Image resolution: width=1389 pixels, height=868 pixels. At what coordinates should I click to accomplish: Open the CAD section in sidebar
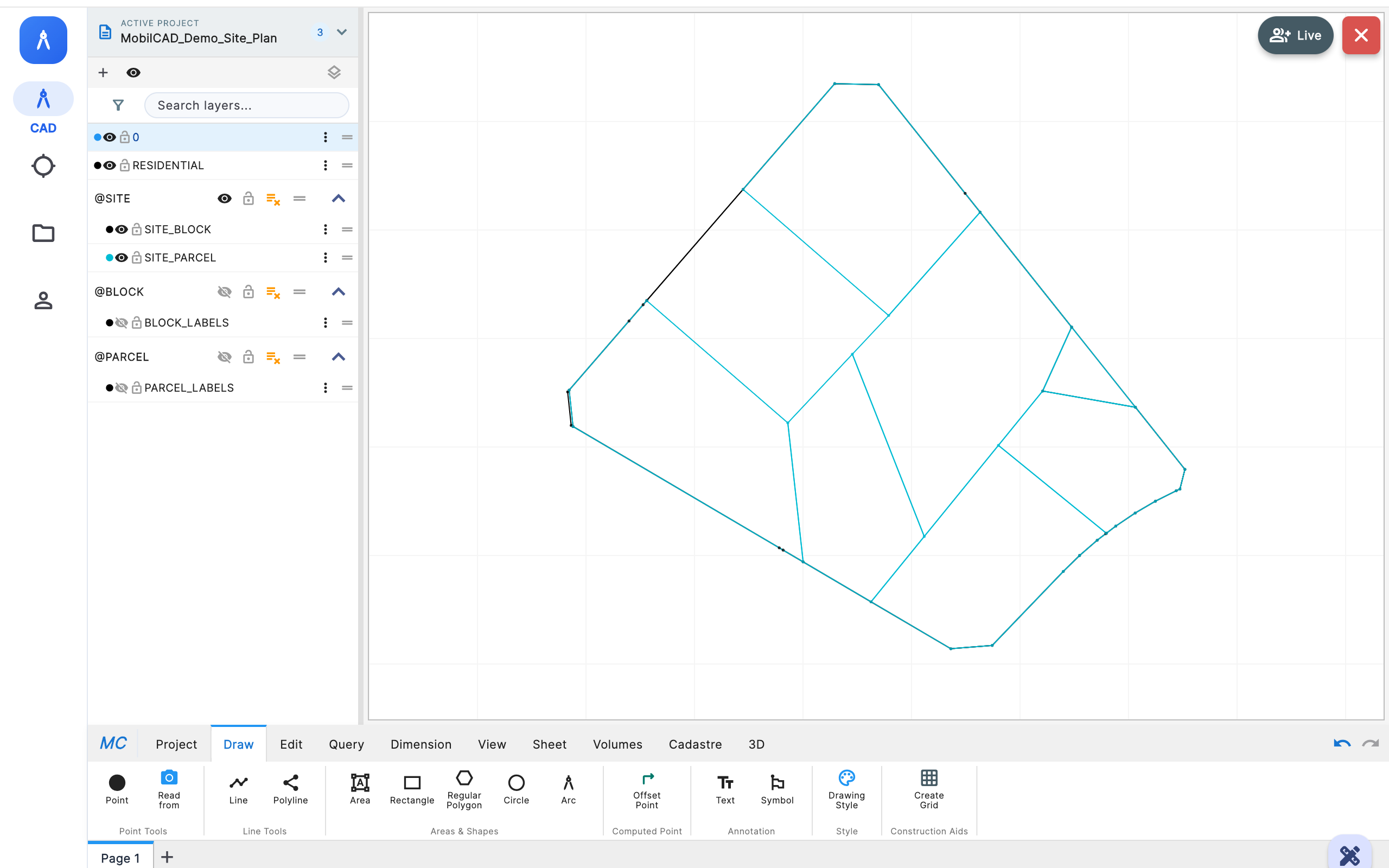pyautogui.click(x=43, y=109)
